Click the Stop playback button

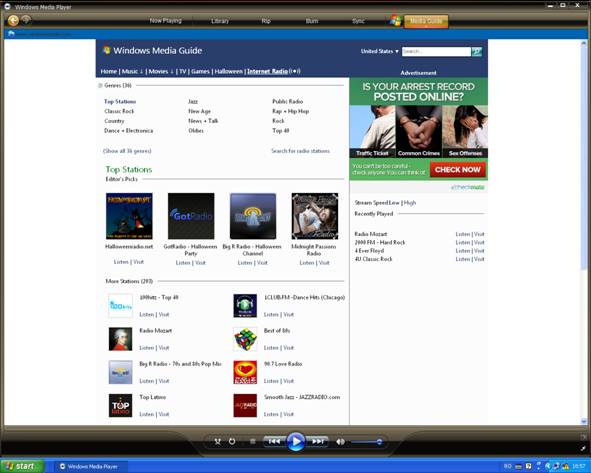click(x=253, y=441)
